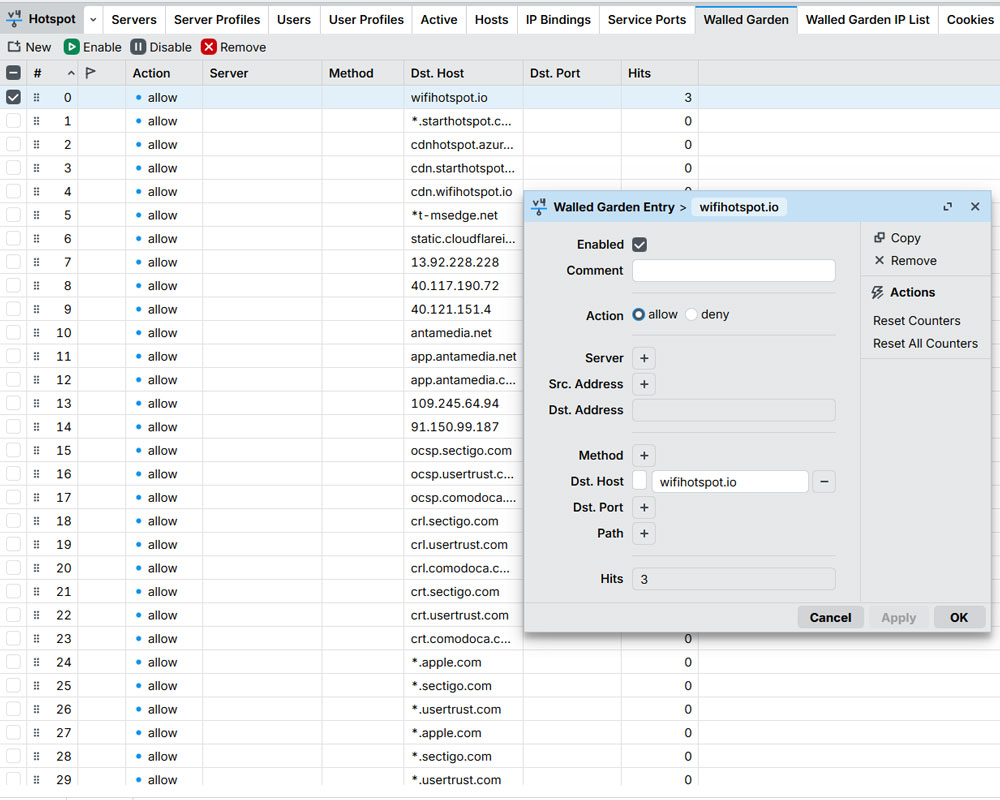
Task: Uncheck the row 0 selection checkbox
Action: click(x=13, y=98)
